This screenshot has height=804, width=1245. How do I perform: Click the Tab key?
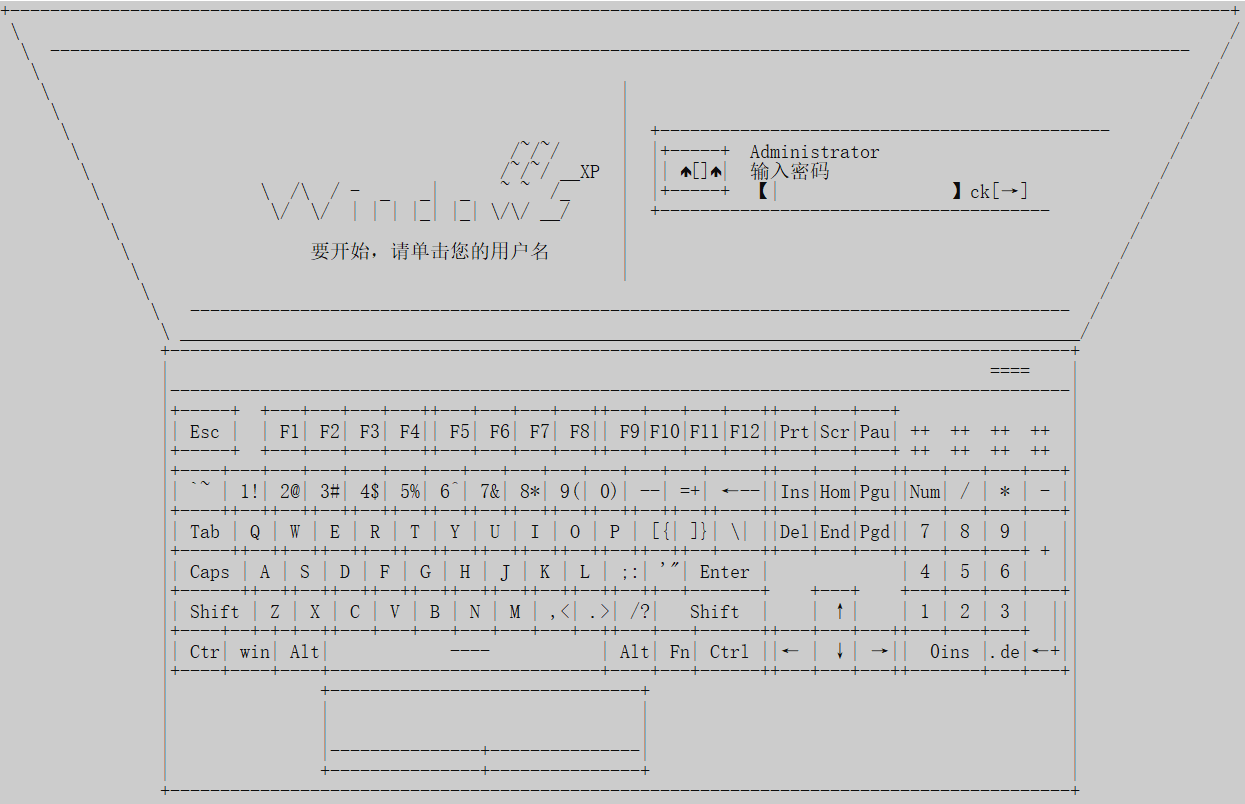pyautogui.click(x=205, y=532)
